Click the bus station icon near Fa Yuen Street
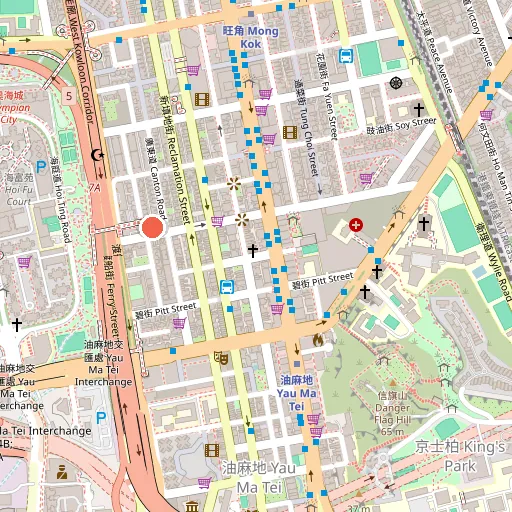The width and height of the screenshot is (512, 512). click(x=346, y=56)
